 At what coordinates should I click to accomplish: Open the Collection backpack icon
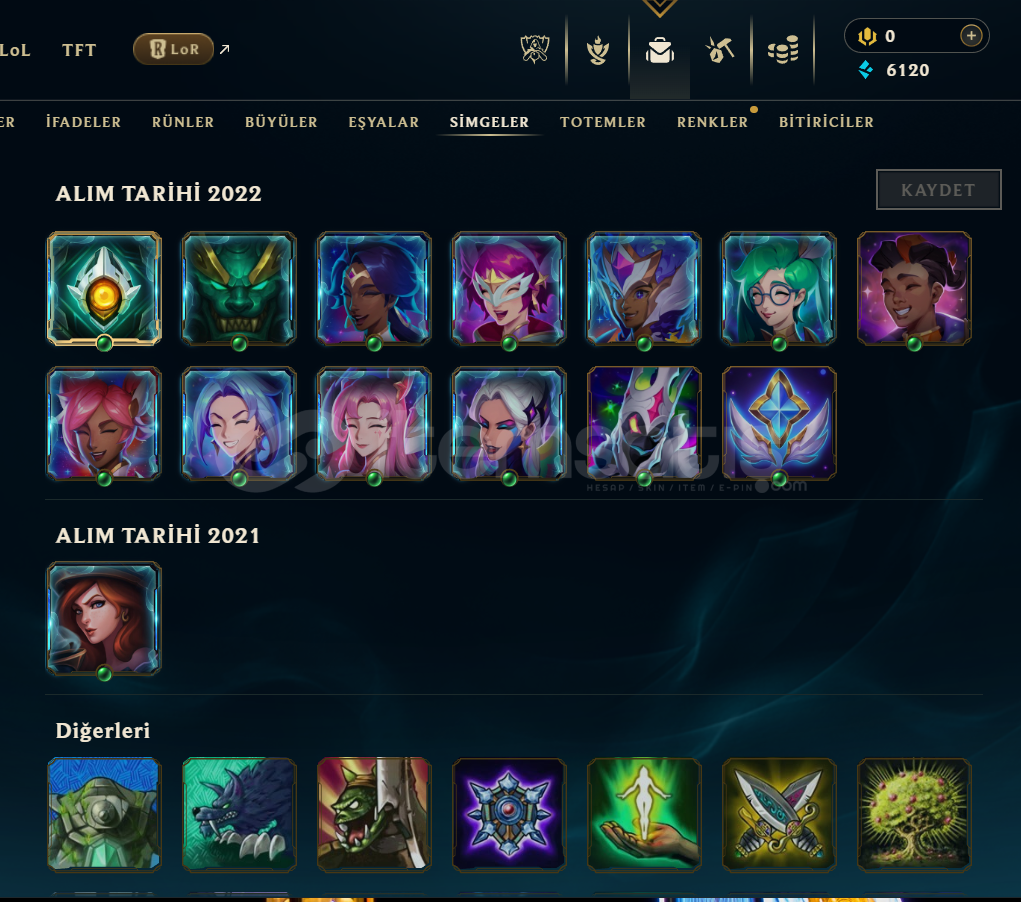(660, 50)
